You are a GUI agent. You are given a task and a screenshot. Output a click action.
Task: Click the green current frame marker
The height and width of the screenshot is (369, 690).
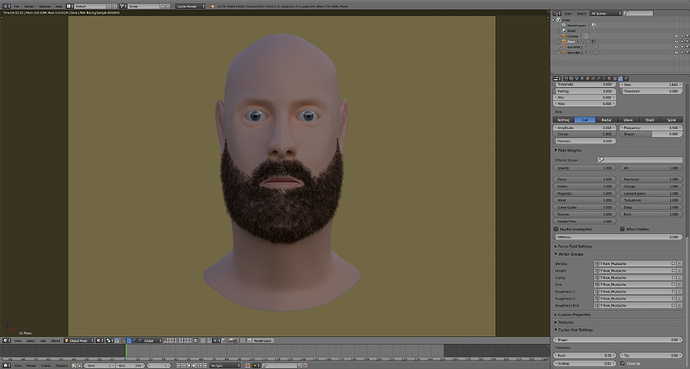pos(126,351)
